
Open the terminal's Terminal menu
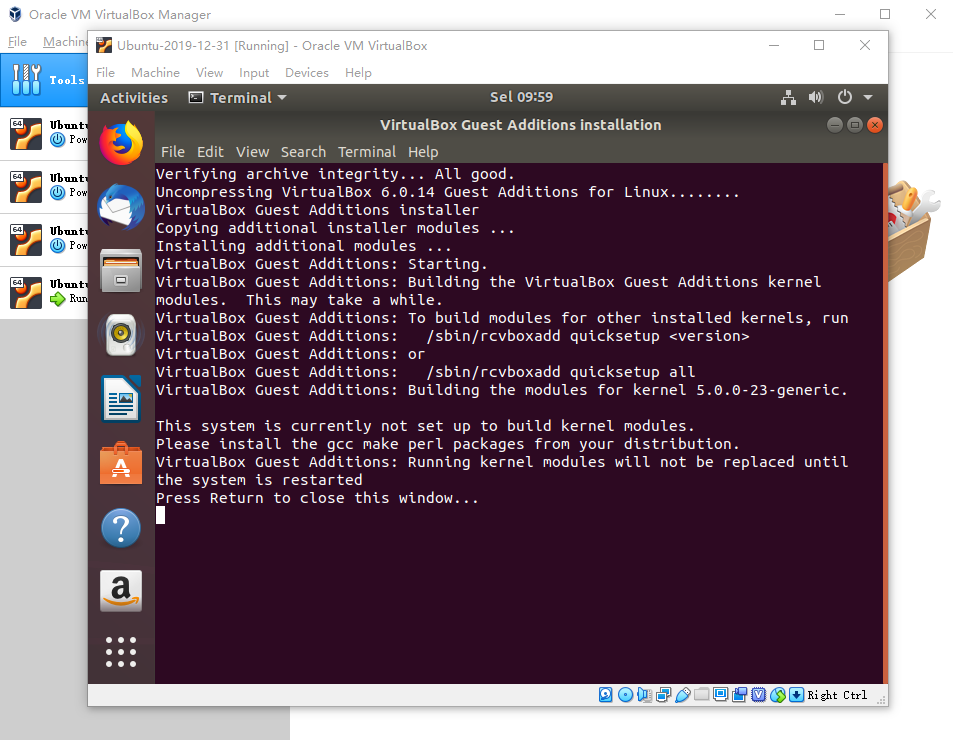click(x=367, y=152)
